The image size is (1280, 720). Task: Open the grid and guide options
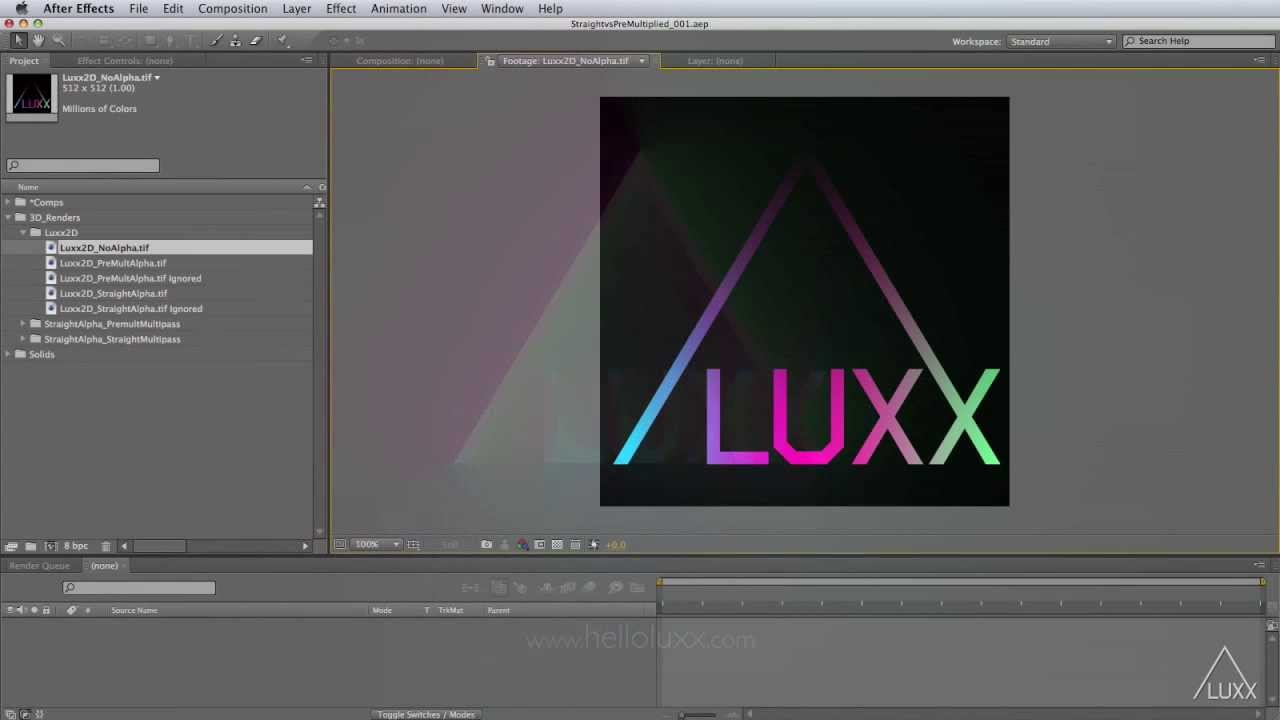coord(413,545)
